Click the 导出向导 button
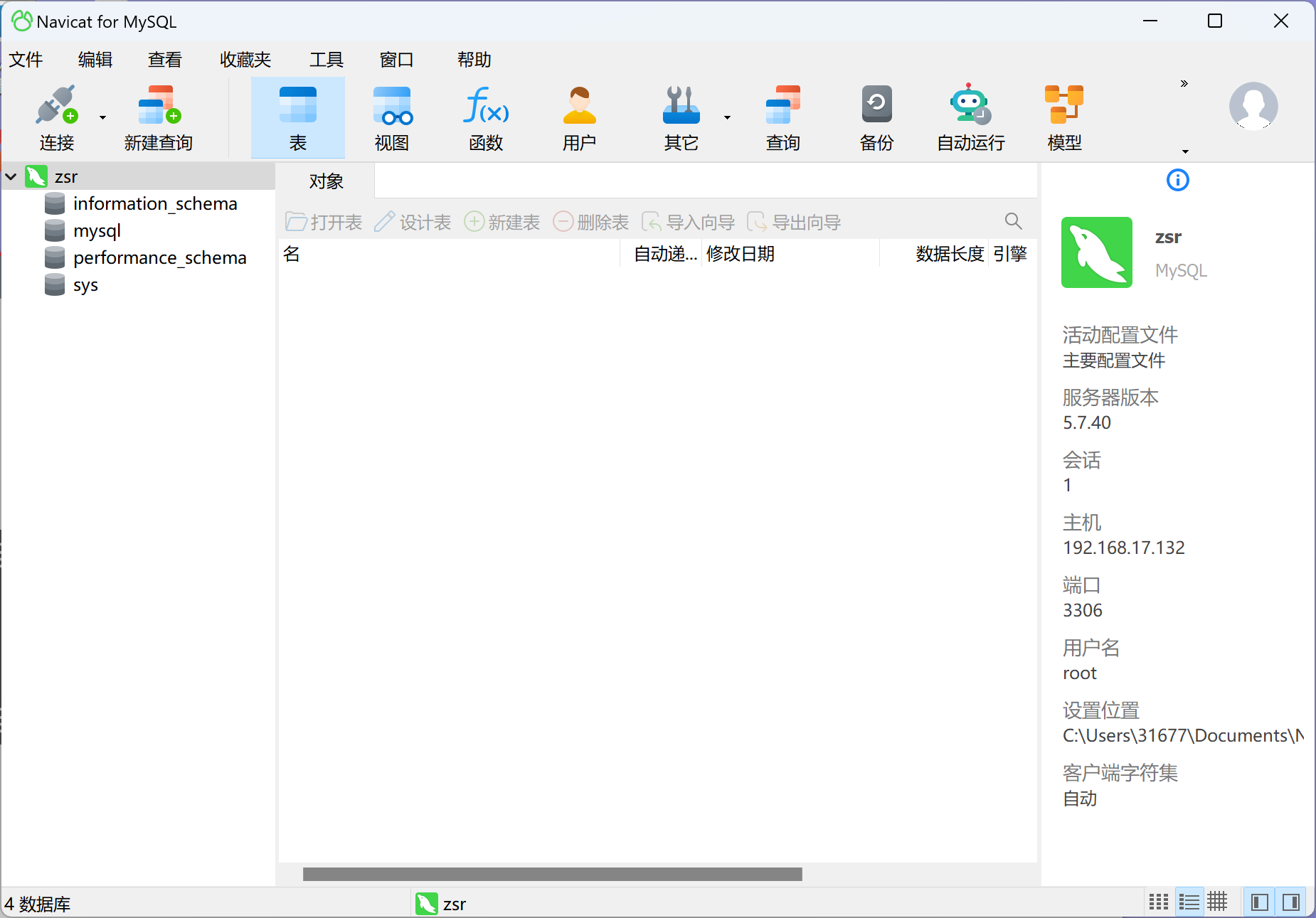The height and width of the screenshot is (918, 1316). [x=794, y=222]
